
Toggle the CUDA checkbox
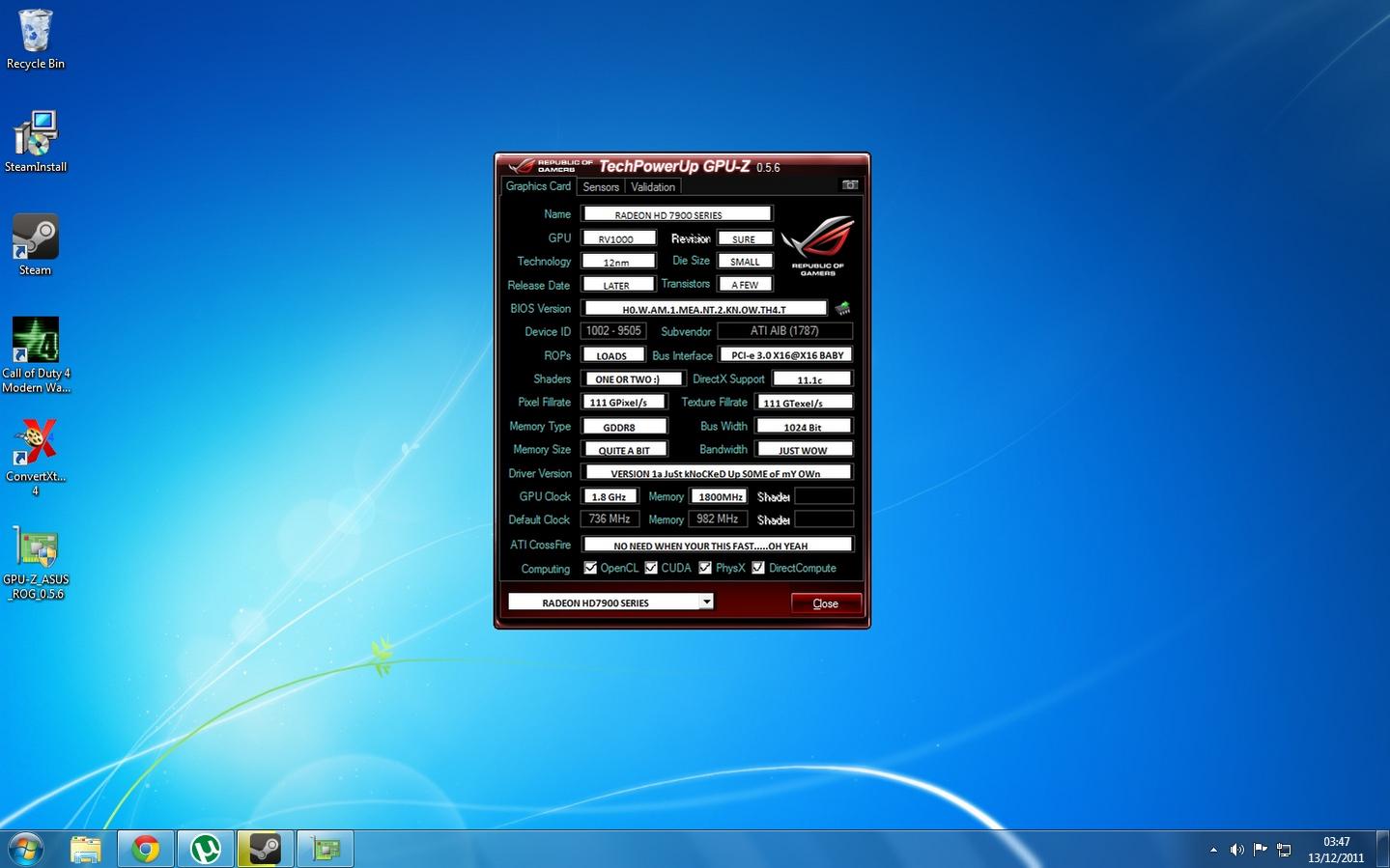coord(651,568)
